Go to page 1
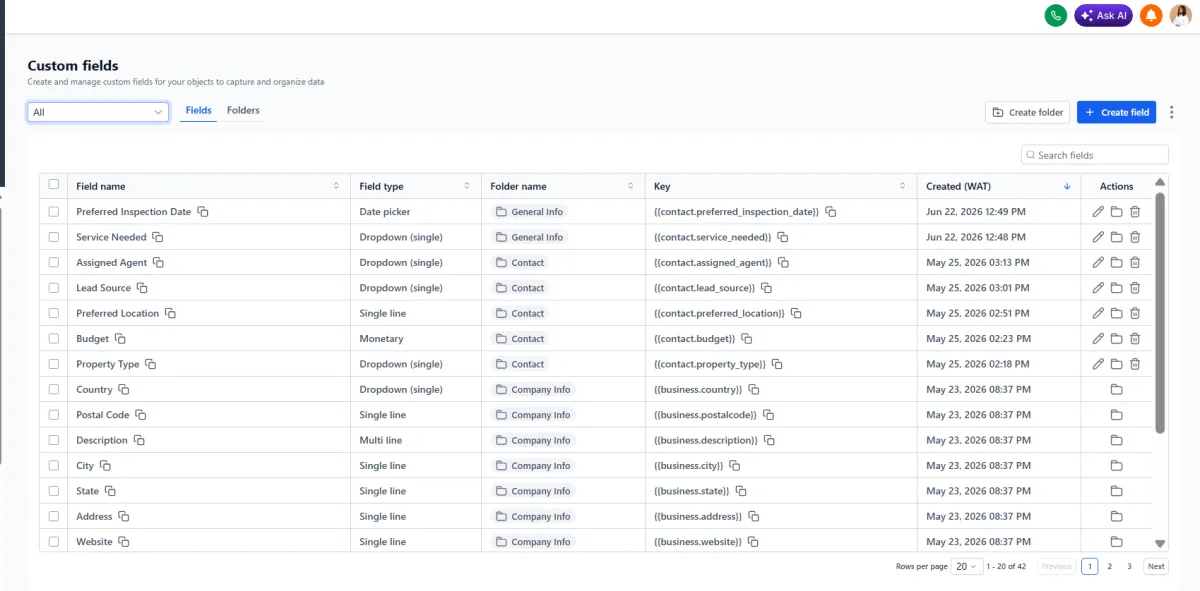 (1089, 566)
